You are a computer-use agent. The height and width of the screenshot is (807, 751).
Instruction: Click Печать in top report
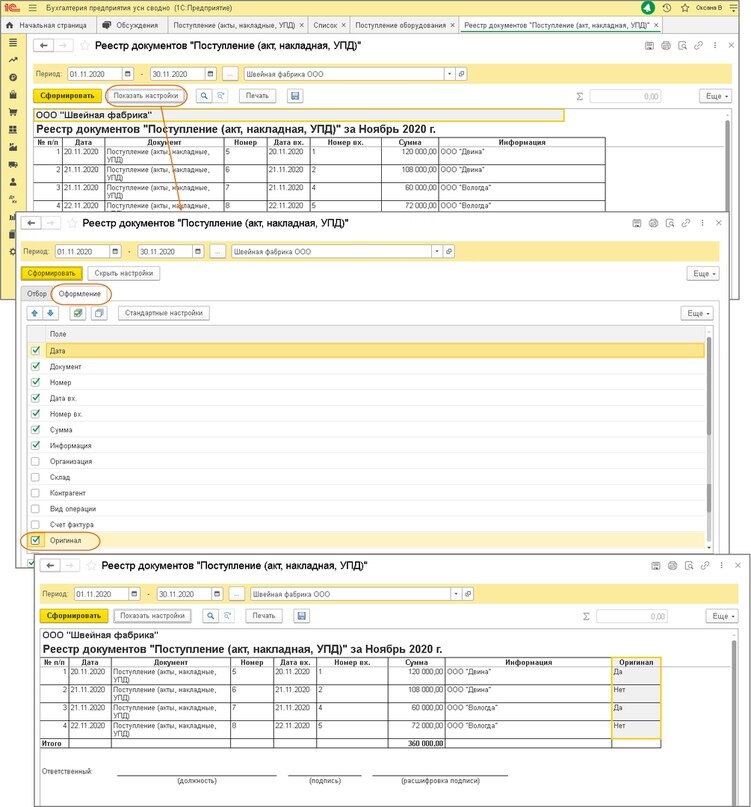[257, 96]
